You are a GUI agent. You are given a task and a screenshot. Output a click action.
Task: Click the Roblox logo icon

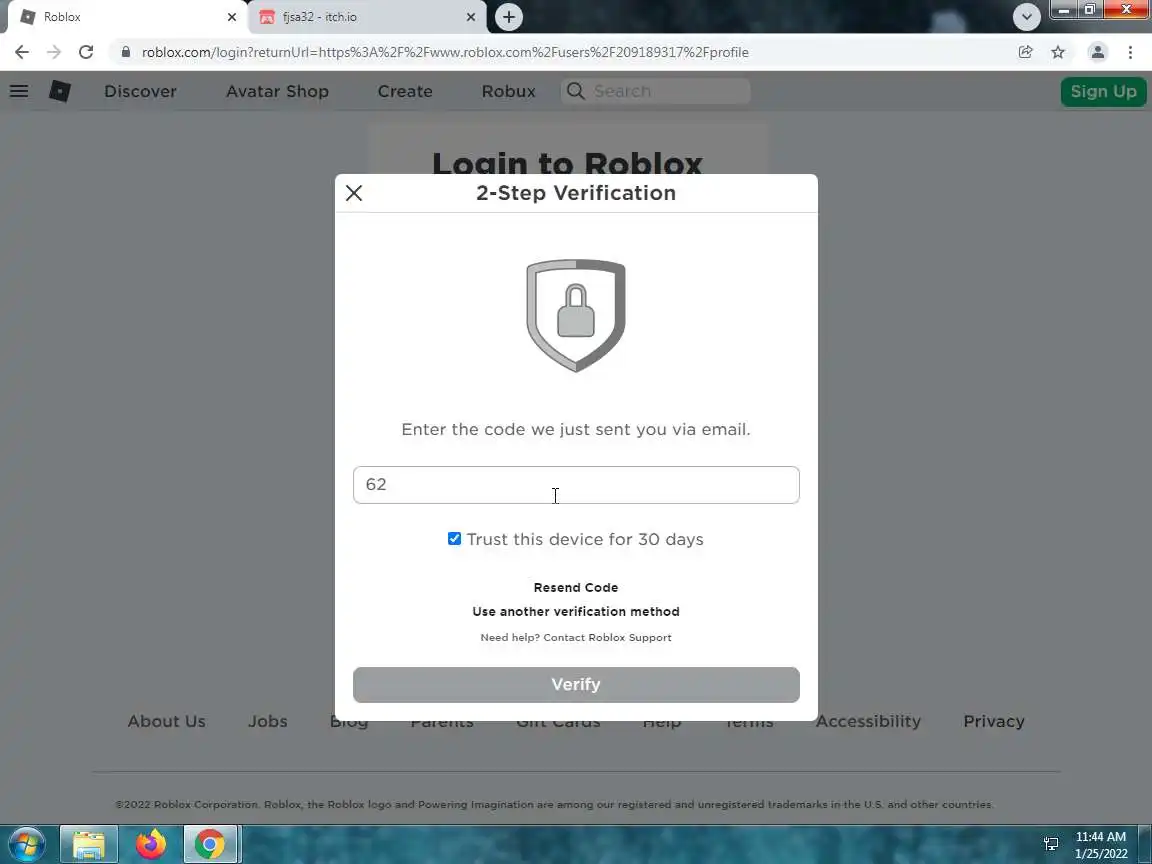click(60, 91)
